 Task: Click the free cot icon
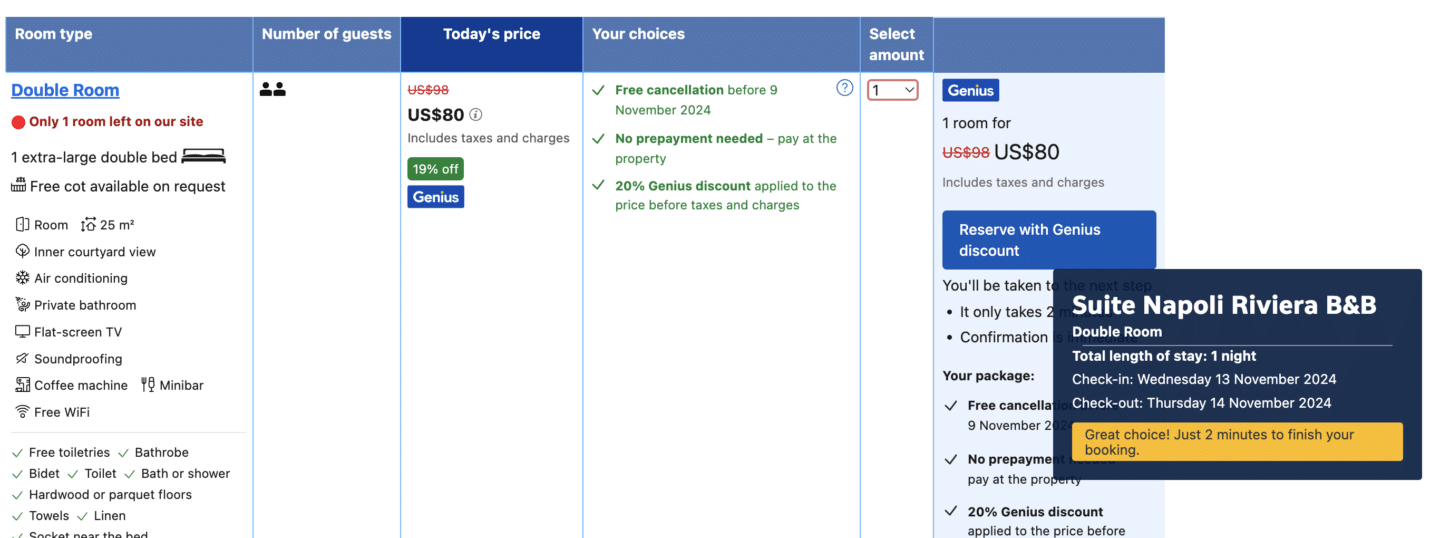(x=18, y=186)
